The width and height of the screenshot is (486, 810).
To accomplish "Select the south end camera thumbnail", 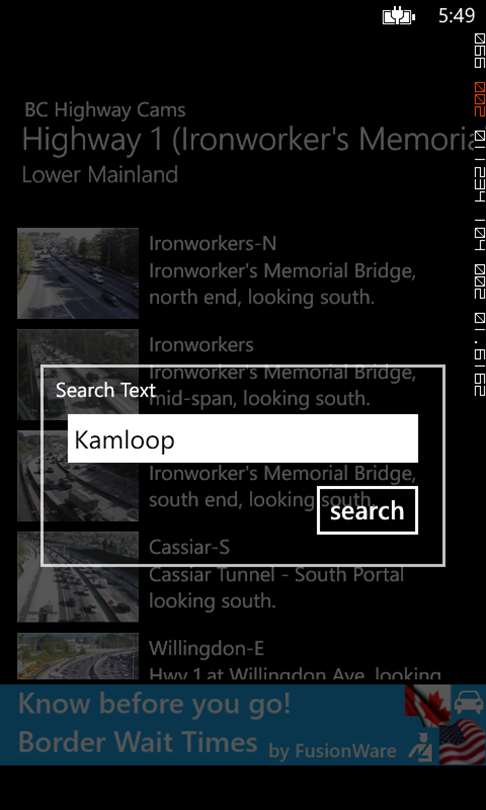I will point(78,476).
